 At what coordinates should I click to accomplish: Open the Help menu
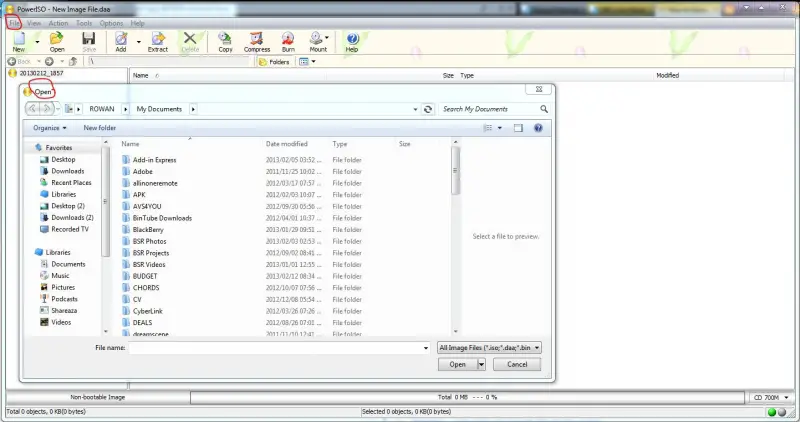pyautogui.click(x=137, y=23)
